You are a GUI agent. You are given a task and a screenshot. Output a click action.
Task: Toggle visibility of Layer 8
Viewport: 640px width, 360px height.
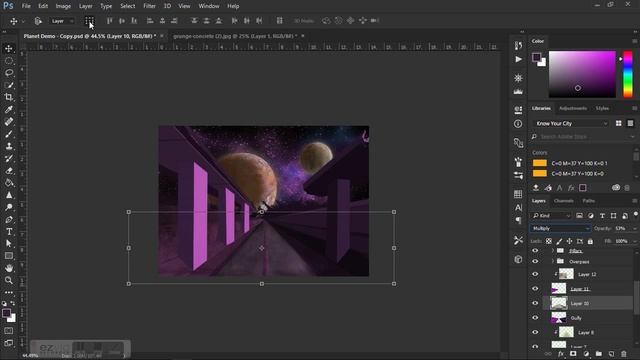point(535,332)
